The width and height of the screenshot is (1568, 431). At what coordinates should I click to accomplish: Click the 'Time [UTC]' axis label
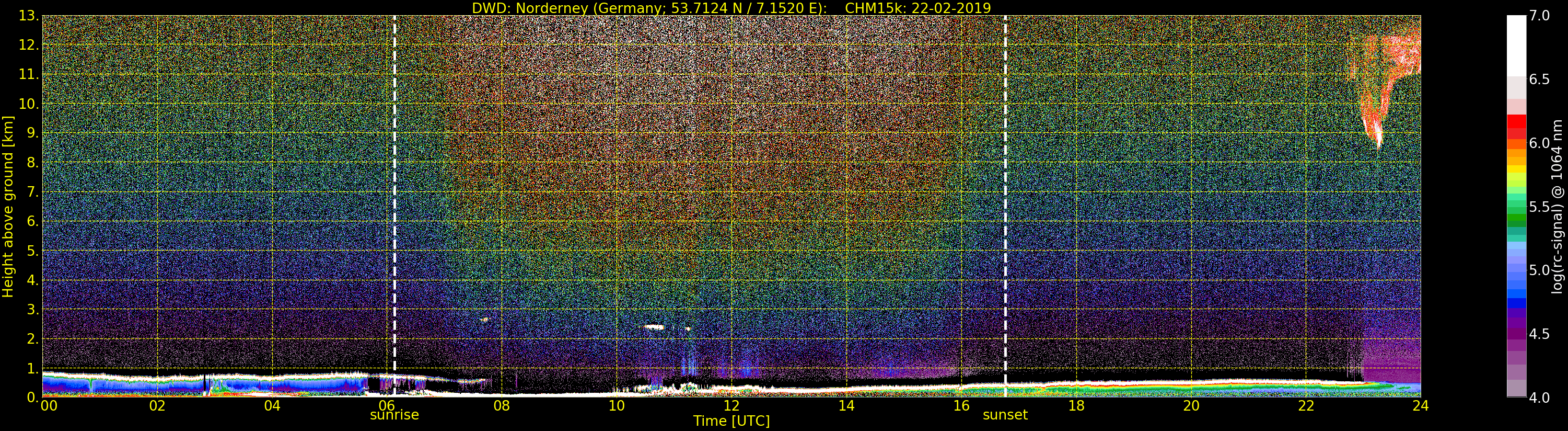coord(731,421)
